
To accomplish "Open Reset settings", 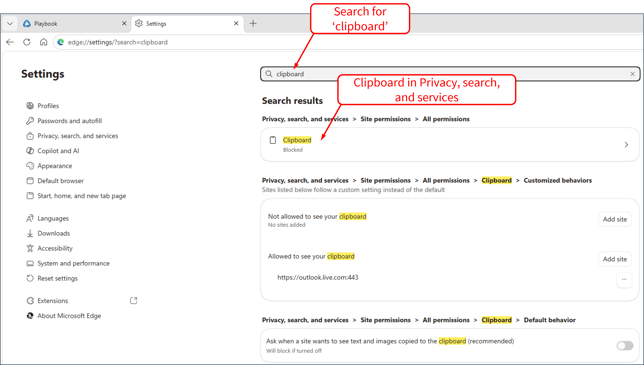I will tap(58, 278).
